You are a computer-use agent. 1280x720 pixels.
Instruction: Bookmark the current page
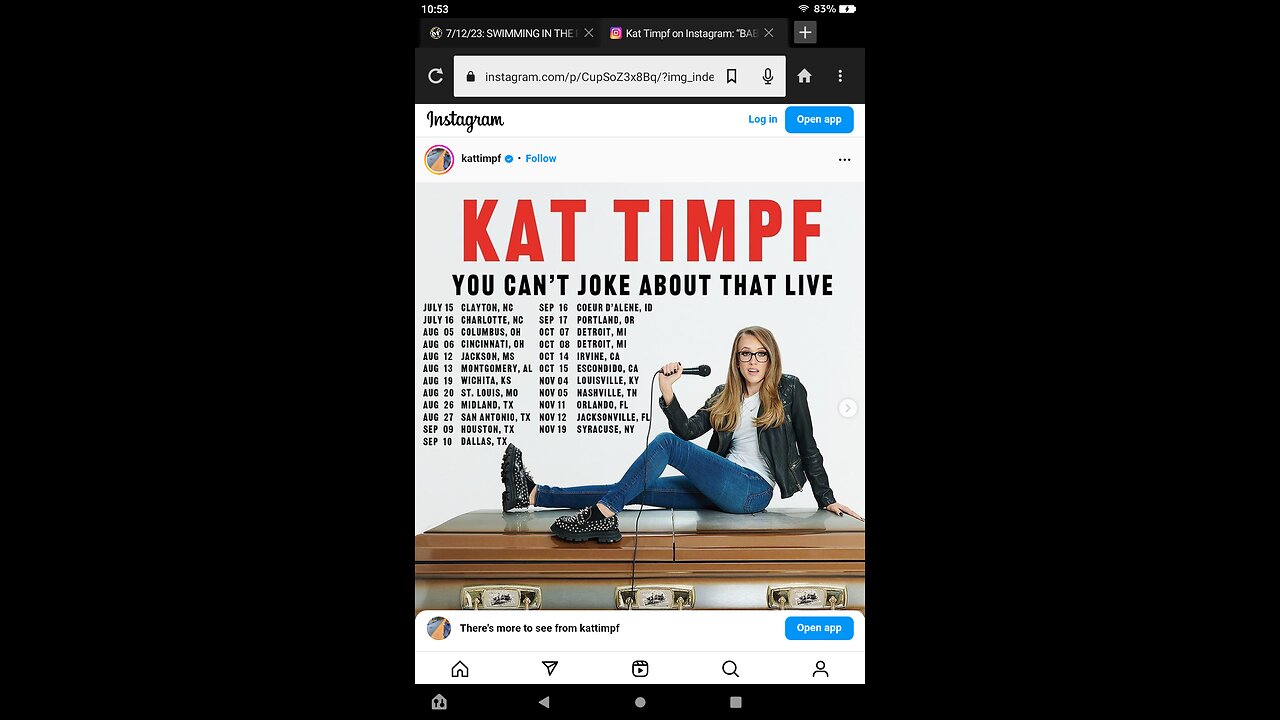[731, 76]
